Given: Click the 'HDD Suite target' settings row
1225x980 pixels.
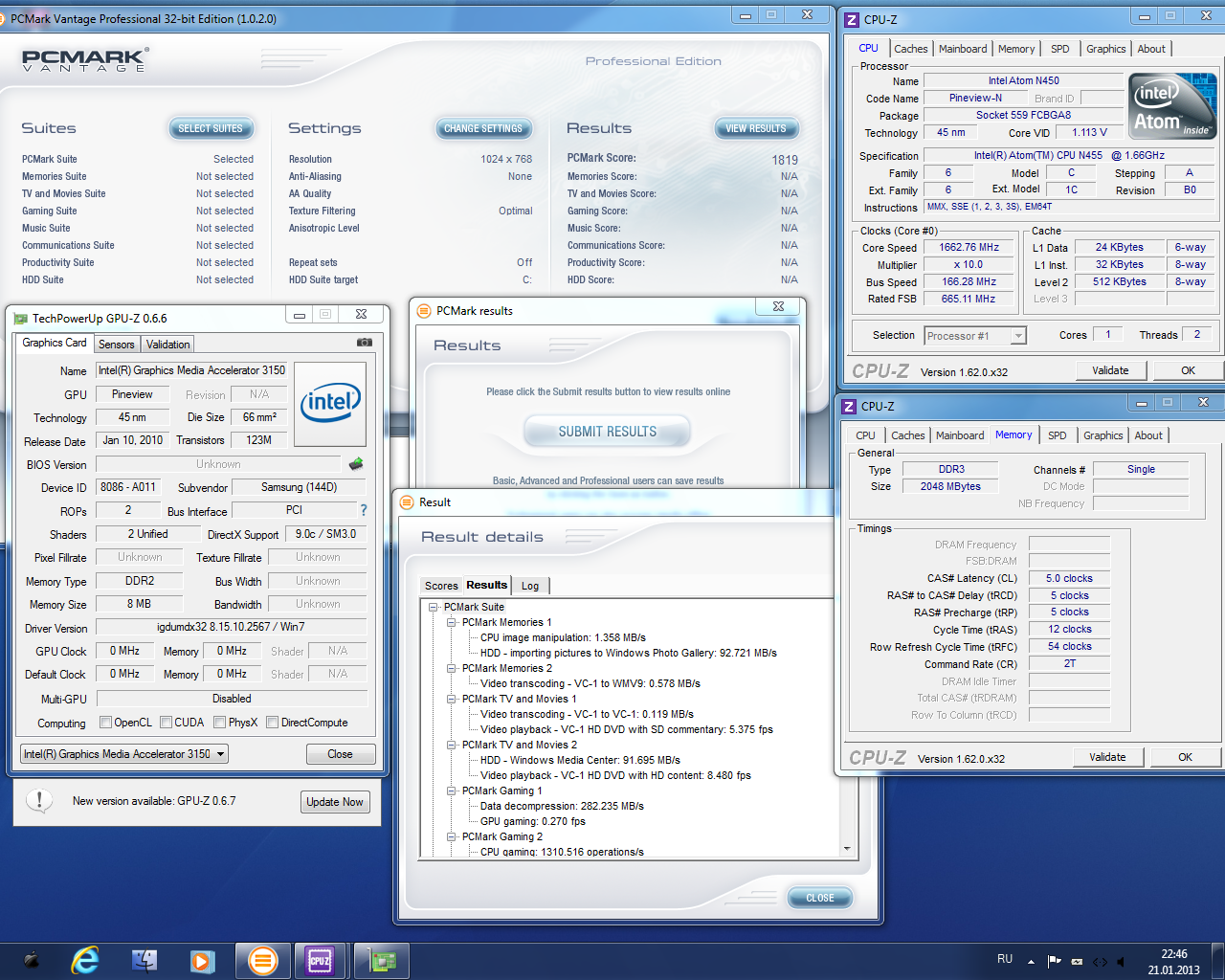Looking at the screenshot, I should click(411, 279).
